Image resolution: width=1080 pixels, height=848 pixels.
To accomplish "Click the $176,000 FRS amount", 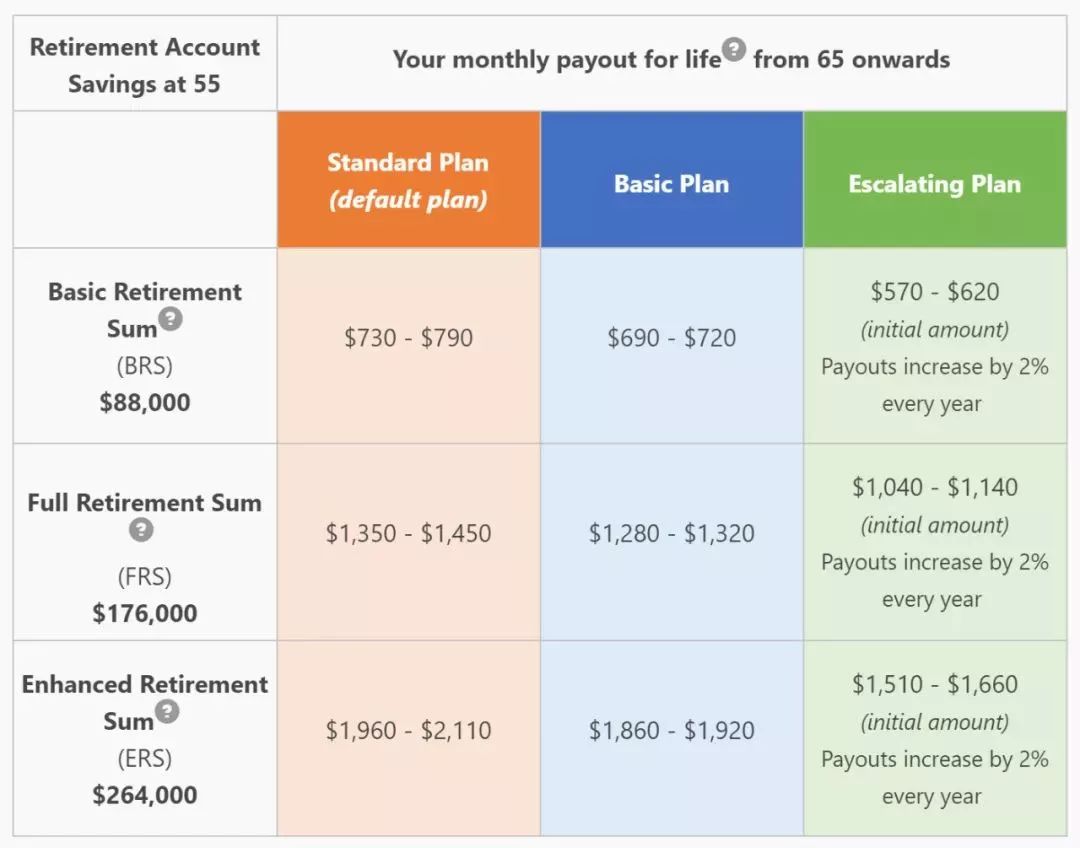I will coord(145,613).
